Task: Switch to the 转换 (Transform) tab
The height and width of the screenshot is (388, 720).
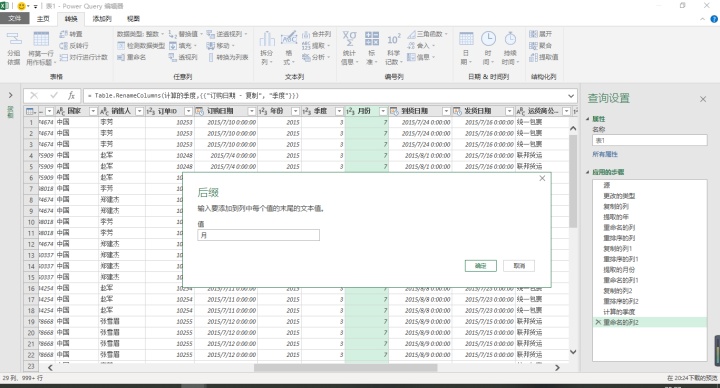Action: coord(71,19)
